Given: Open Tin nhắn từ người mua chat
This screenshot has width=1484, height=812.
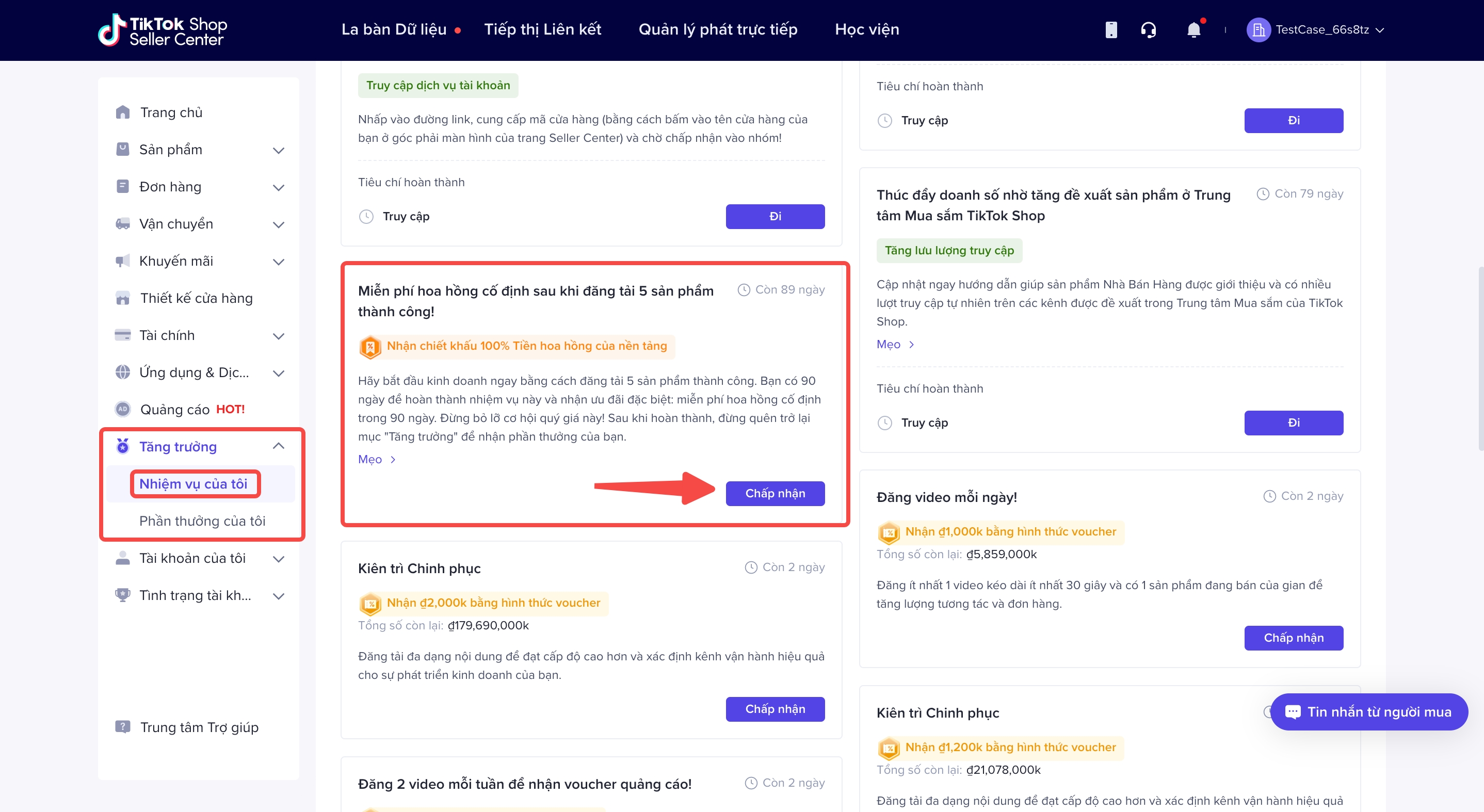Looking at the screenshot, I should click(1369, 712).
